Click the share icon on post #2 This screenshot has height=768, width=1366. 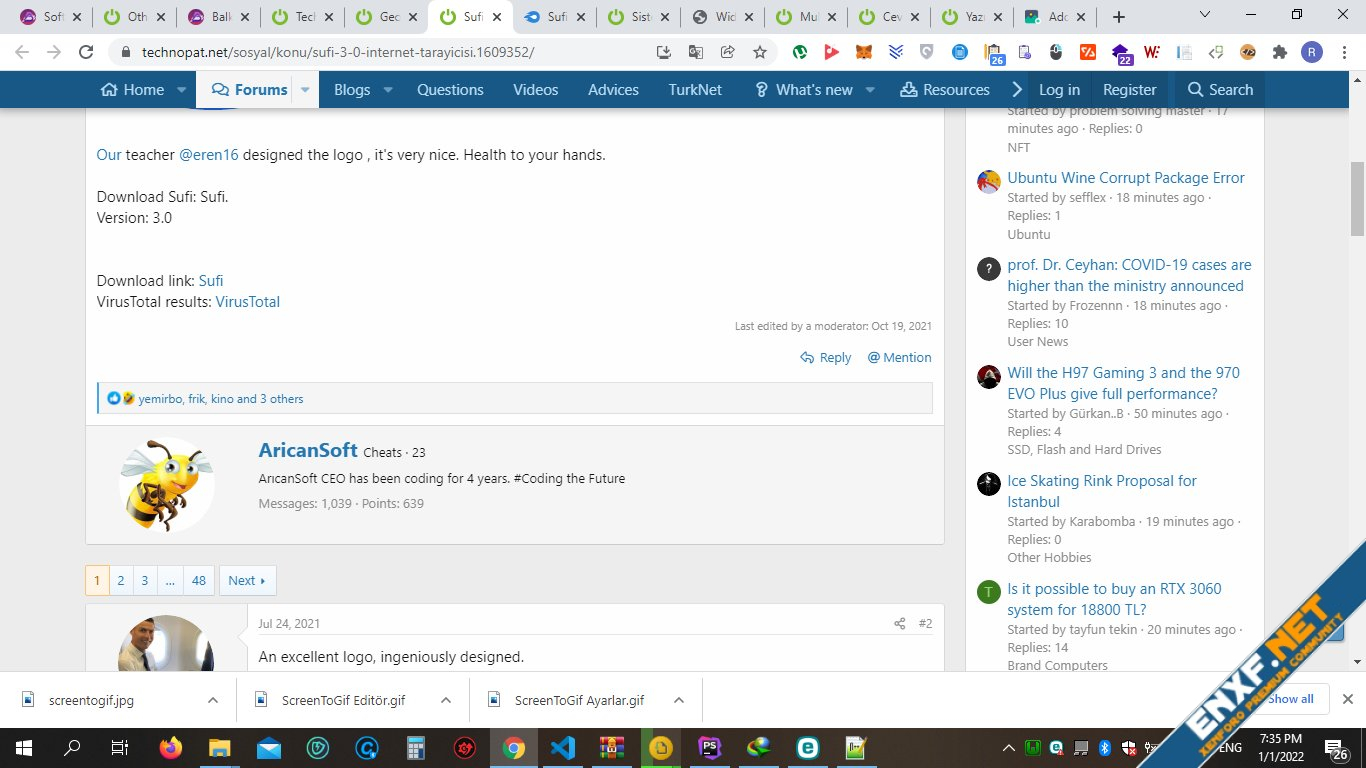pos(899,624)
